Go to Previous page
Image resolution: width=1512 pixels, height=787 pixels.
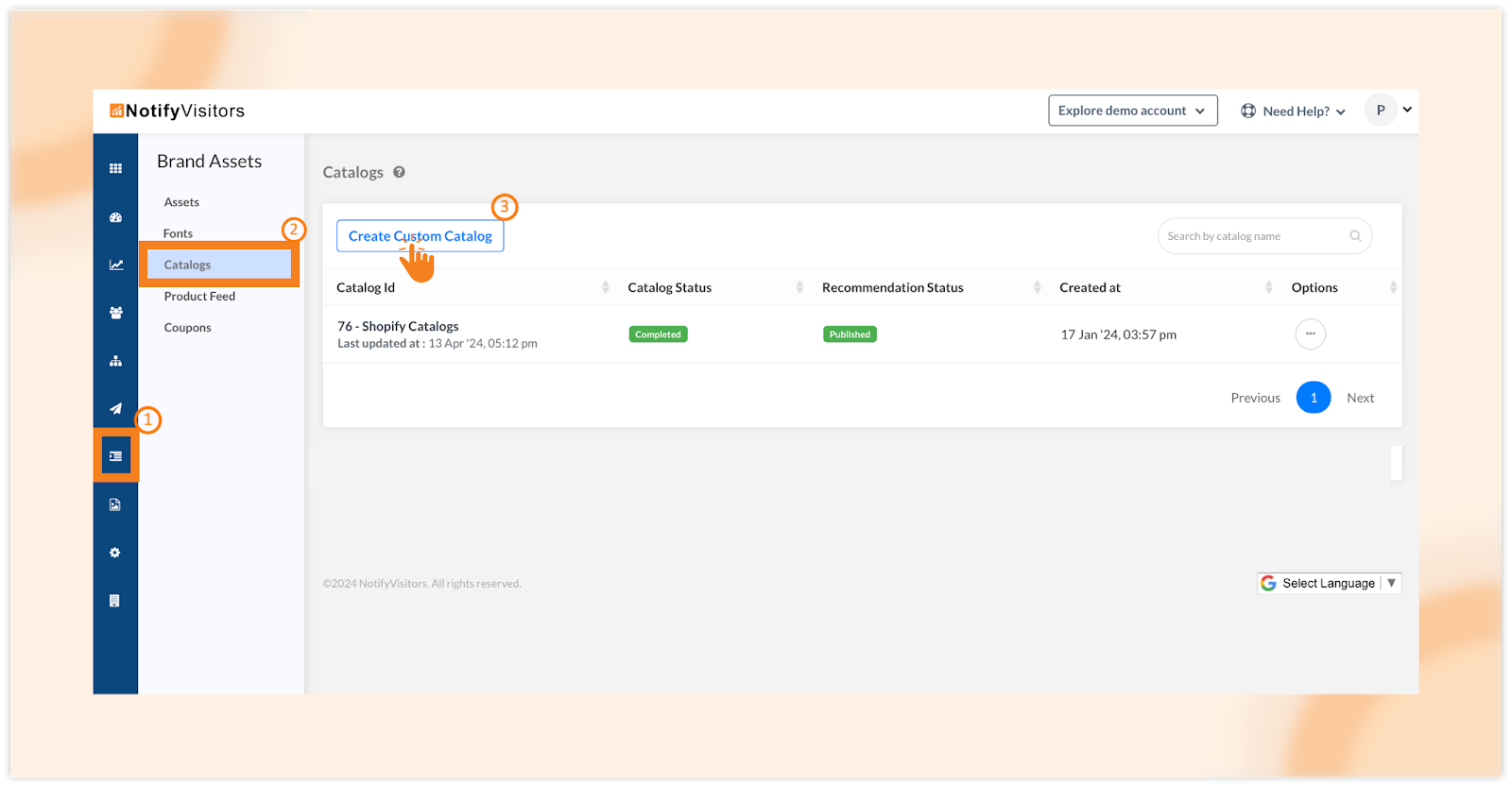(1255, 398)
